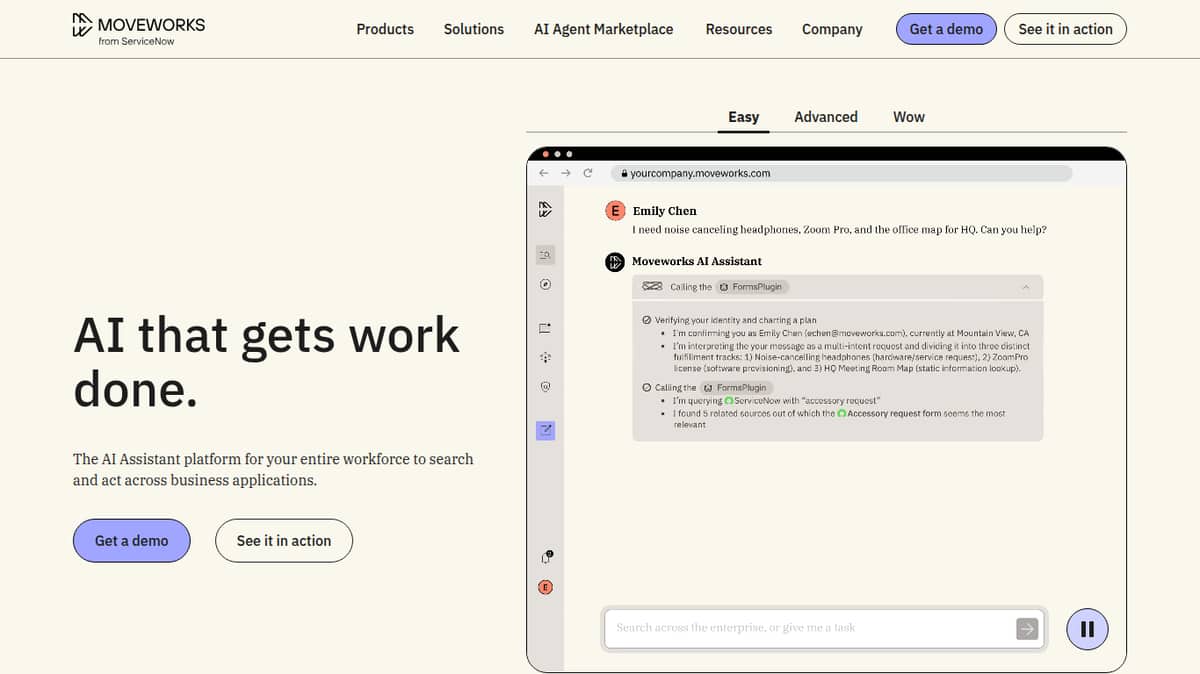Click the Moveworks AI Assistant avatar

(615, 262)
